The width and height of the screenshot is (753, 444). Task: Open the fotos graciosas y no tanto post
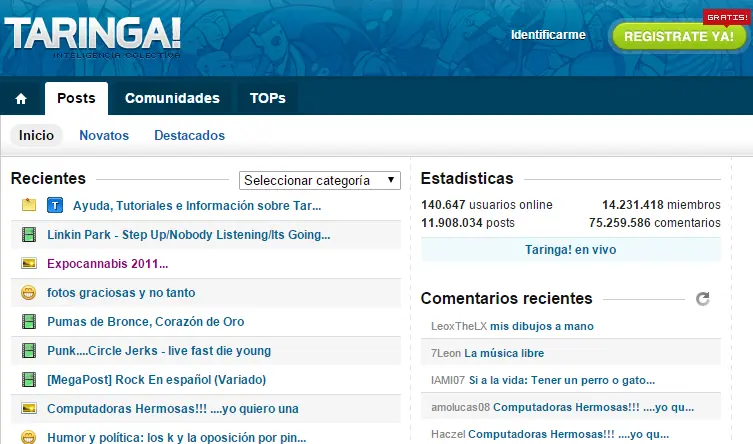tap(121, 293)
